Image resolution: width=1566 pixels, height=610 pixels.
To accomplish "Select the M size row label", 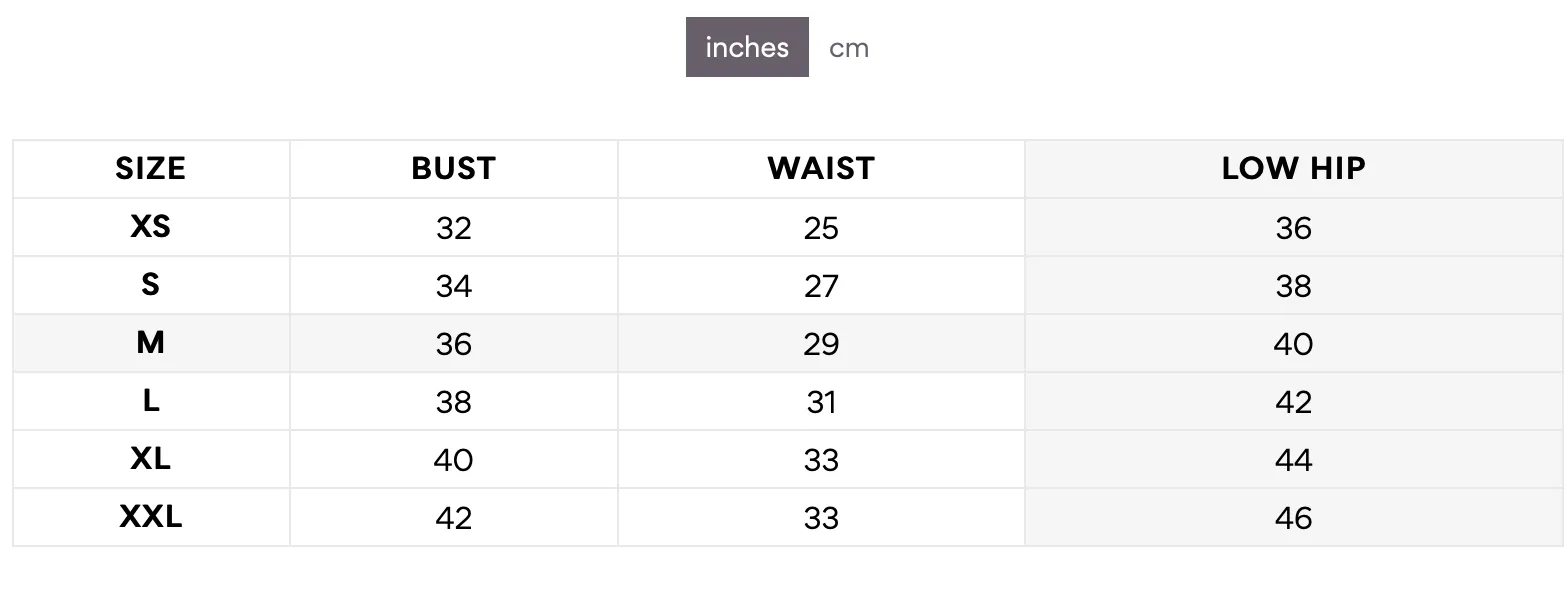I will (151, 343).
